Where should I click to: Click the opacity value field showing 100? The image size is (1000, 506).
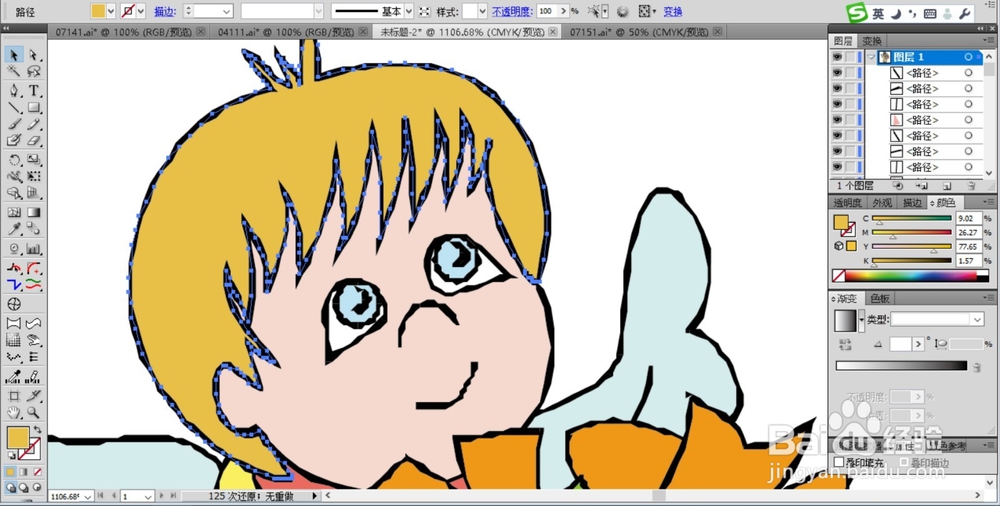pyautogui.click(x=545, y=11)
